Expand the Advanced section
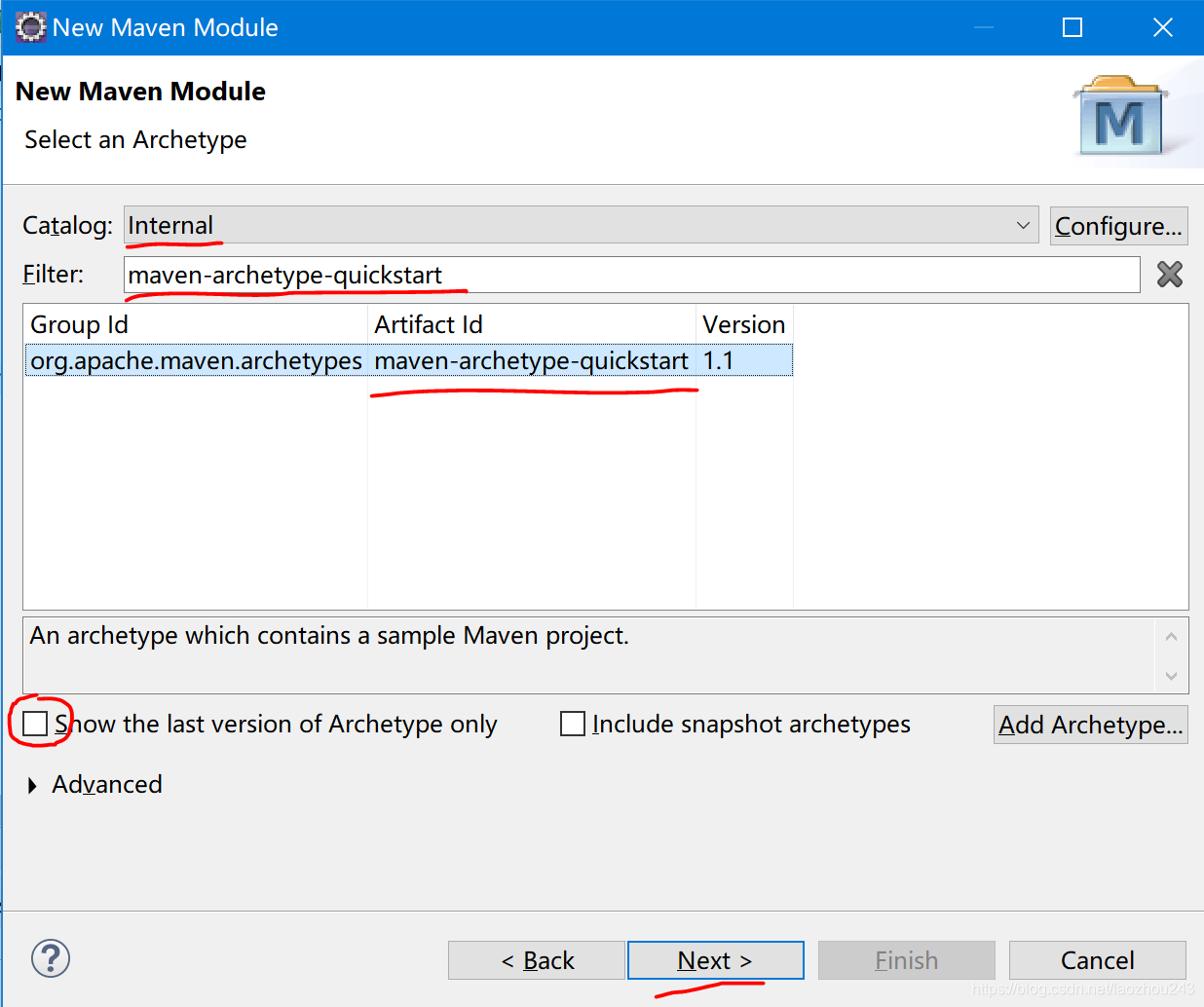 pos(33,785)
